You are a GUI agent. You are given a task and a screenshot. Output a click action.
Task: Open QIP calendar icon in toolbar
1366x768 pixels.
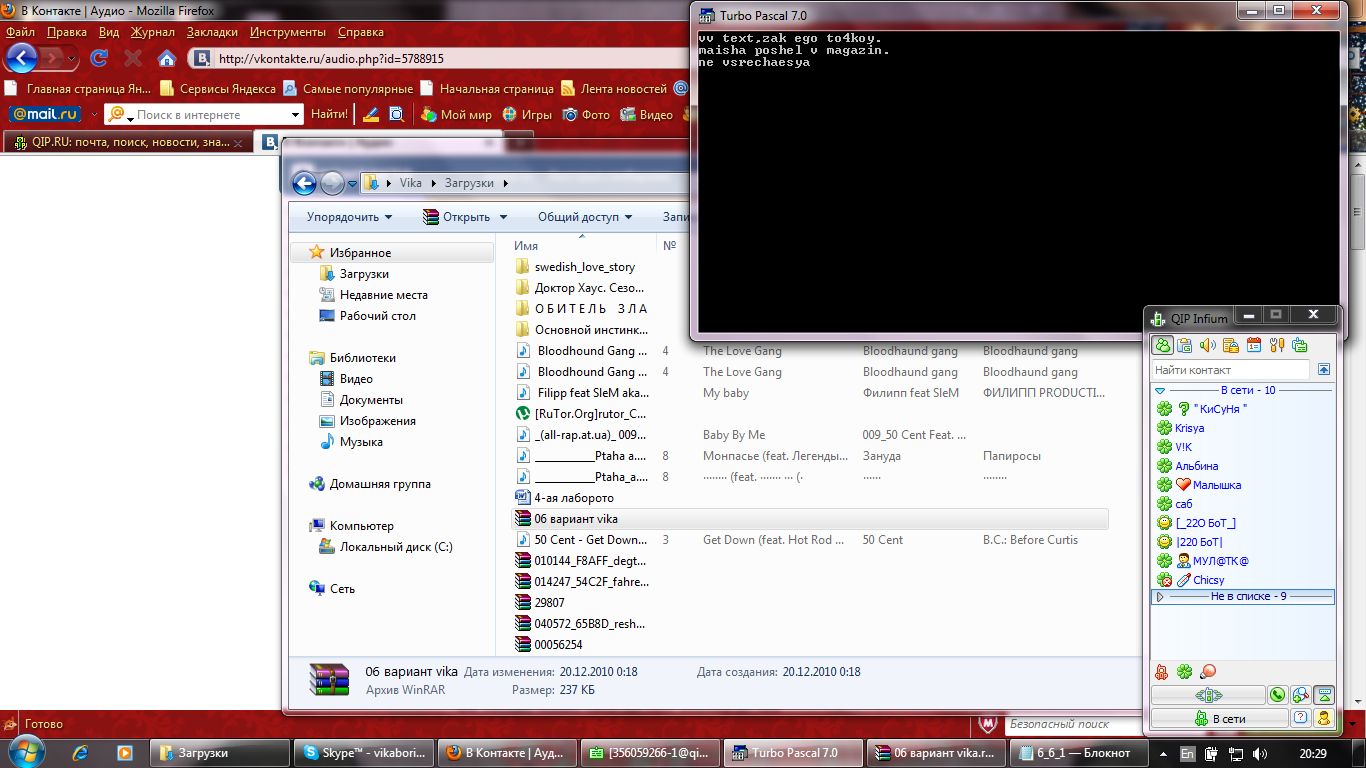click(x=1253, y=346)
